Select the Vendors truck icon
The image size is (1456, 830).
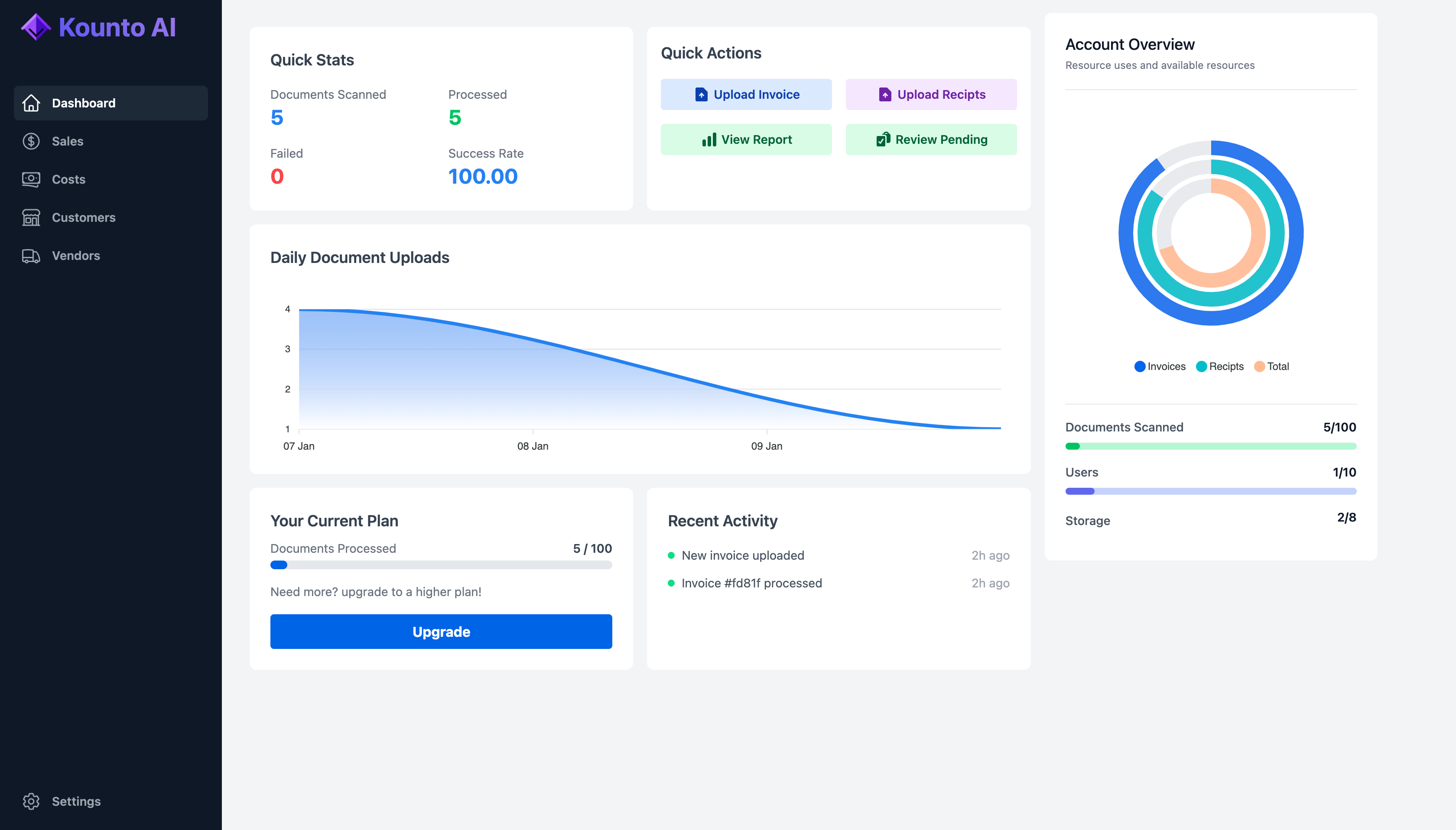(31, 256)
